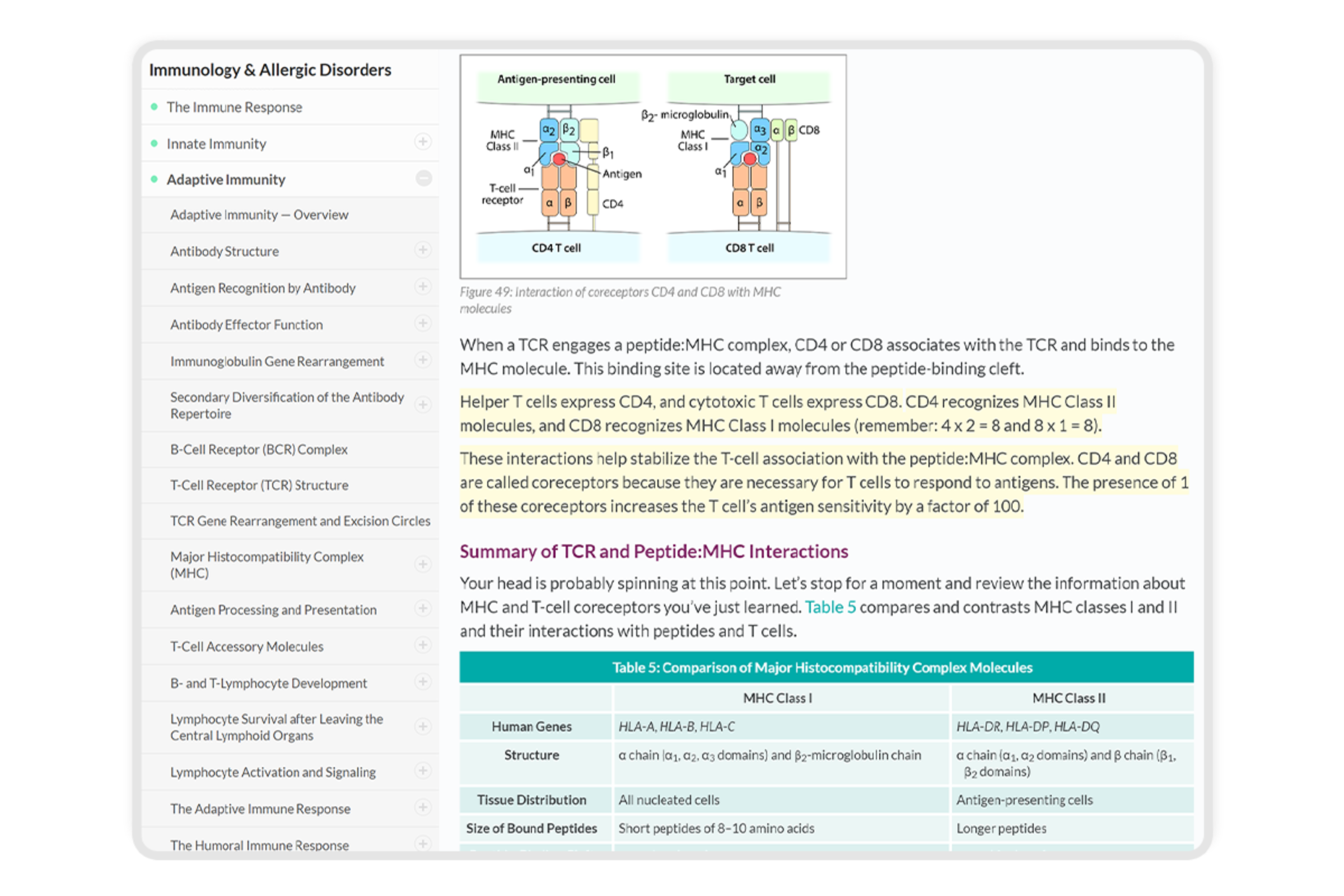1344x896 pixels.
Task: Click the Table 5 link
Action: click(830, 607)
